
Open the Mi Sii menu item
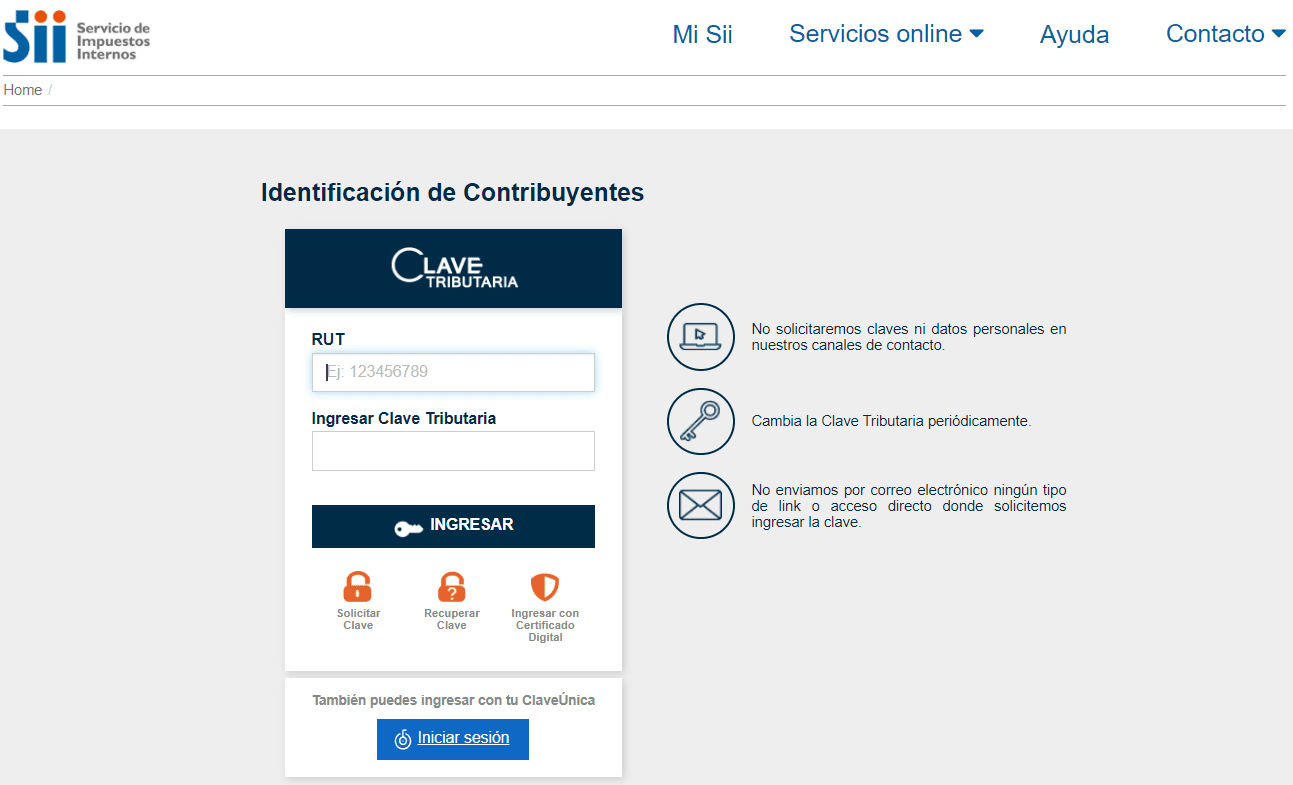tap(702, 34)
